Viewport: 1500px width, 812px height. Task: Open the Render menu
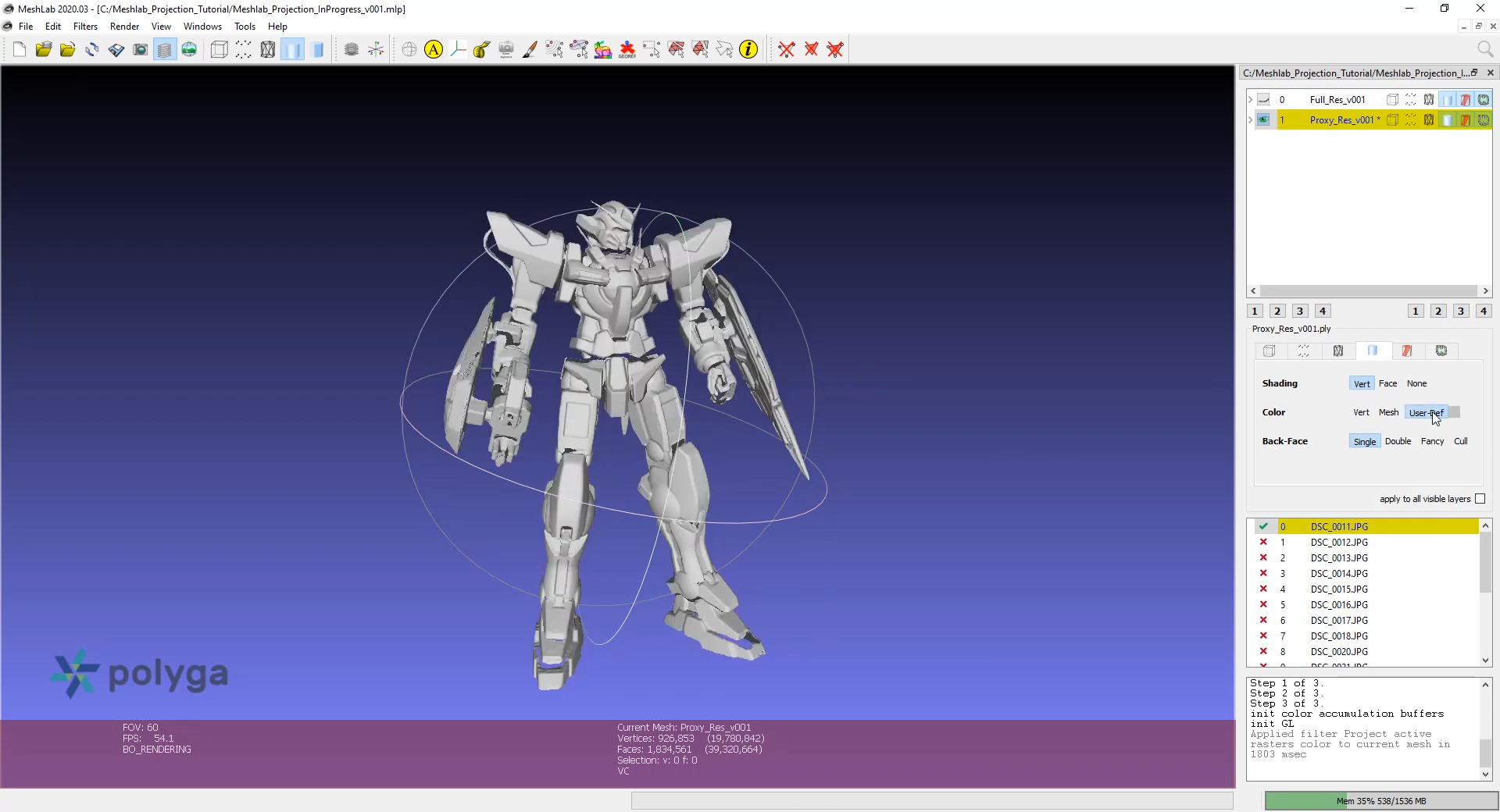124,27
